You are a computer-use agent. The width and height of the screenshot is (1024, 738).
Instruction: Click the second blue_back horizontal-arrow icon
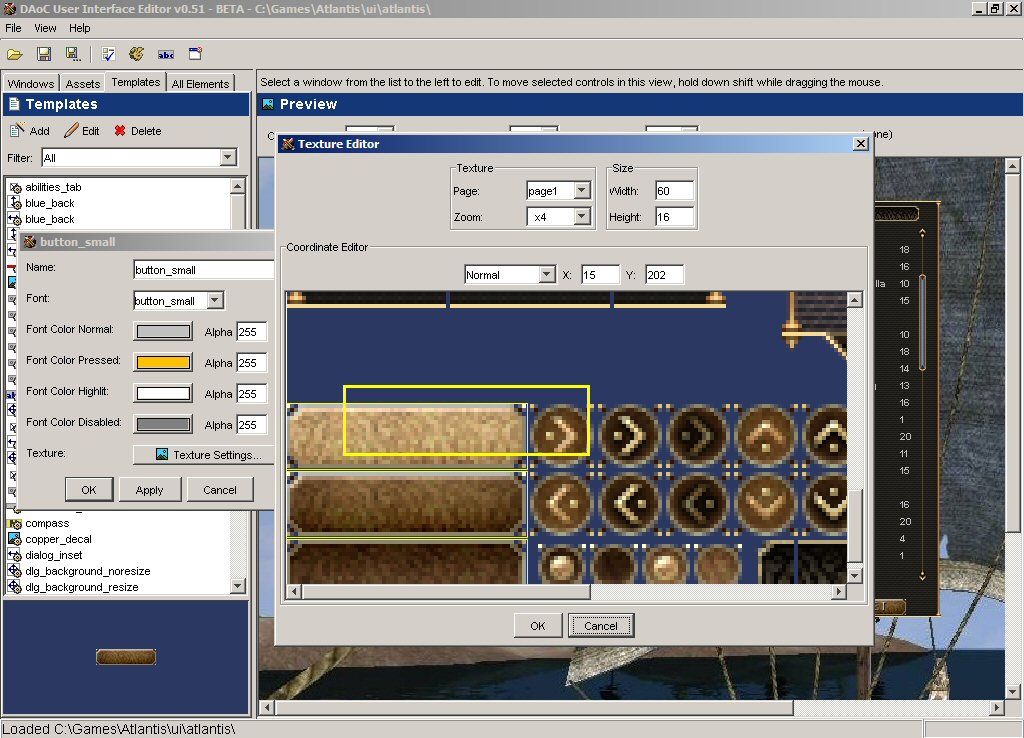15,219
